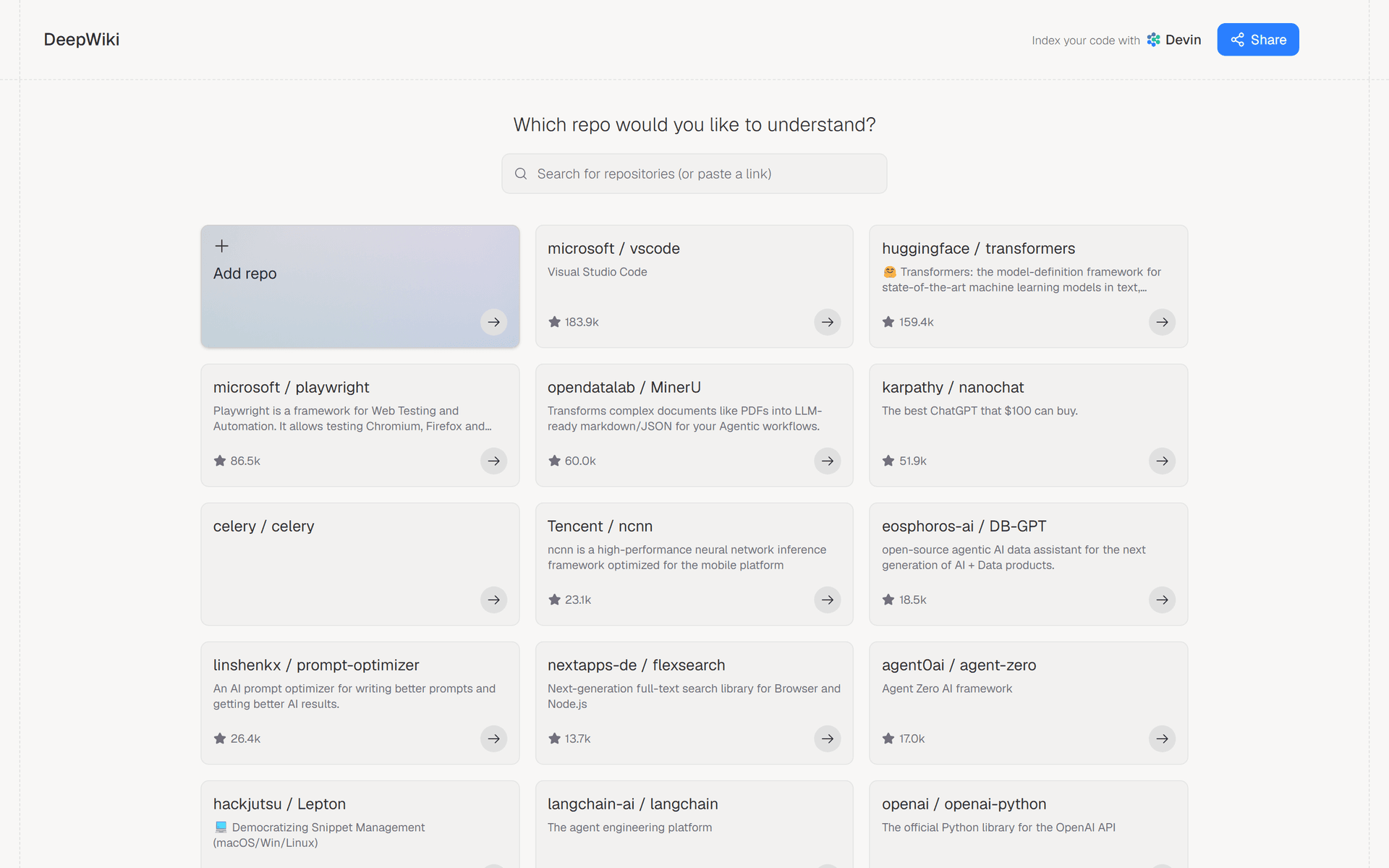Open hackjutsu / Lepton repo title

[x=279, y=804]
